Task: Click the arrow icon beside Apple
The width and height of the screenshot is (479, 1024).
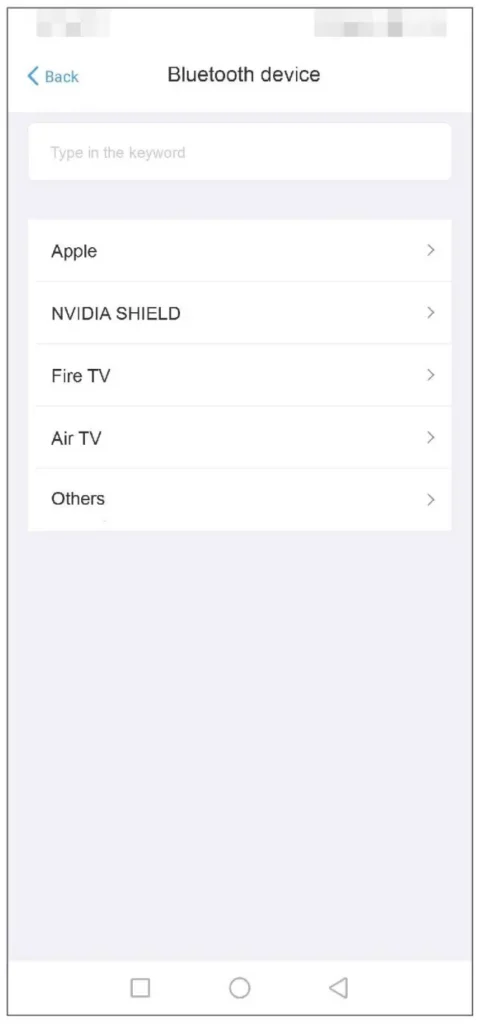Action: pos(431,250)
